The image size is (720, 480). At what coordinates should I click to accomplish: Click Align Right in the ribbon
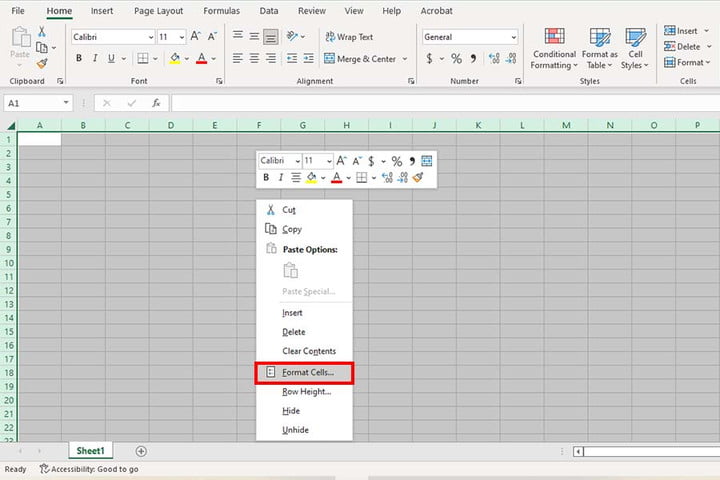point(271,58)
